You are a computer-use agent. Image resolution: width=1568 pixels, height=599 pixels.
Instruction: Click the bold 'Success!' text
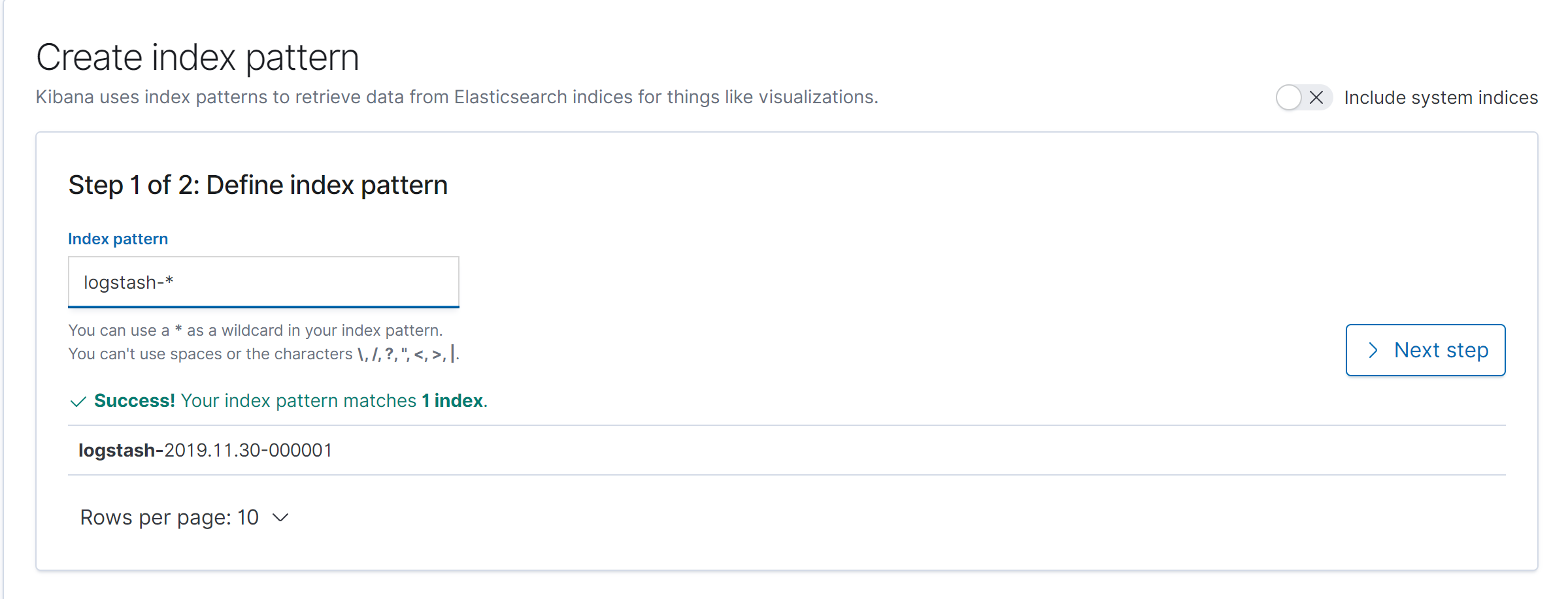(134, 400)
